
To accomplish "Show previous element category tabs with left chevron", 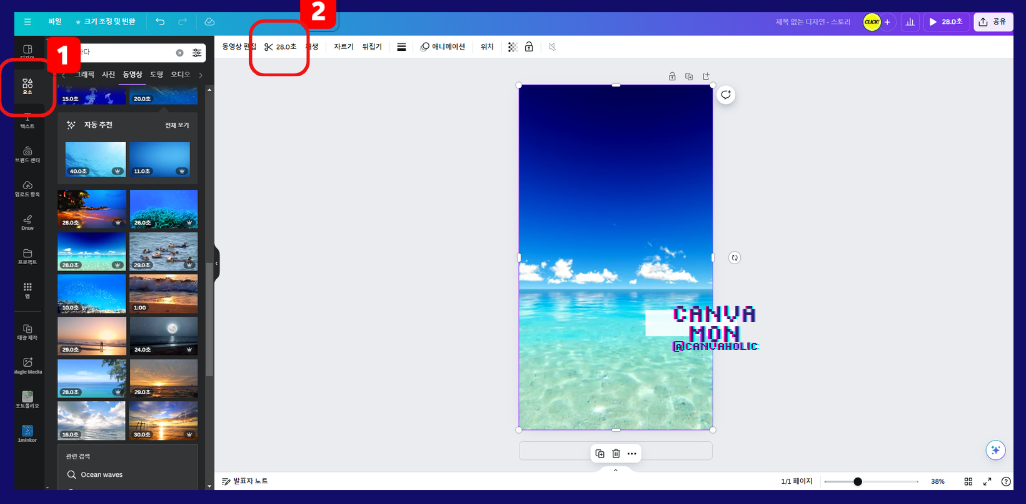I will coord(63,75).
